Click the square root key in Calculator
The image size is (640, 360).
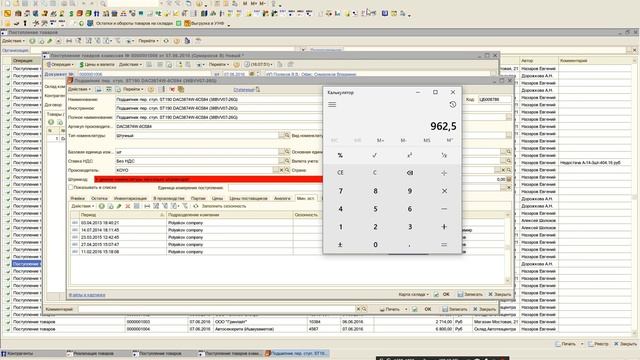coord(375,155)
